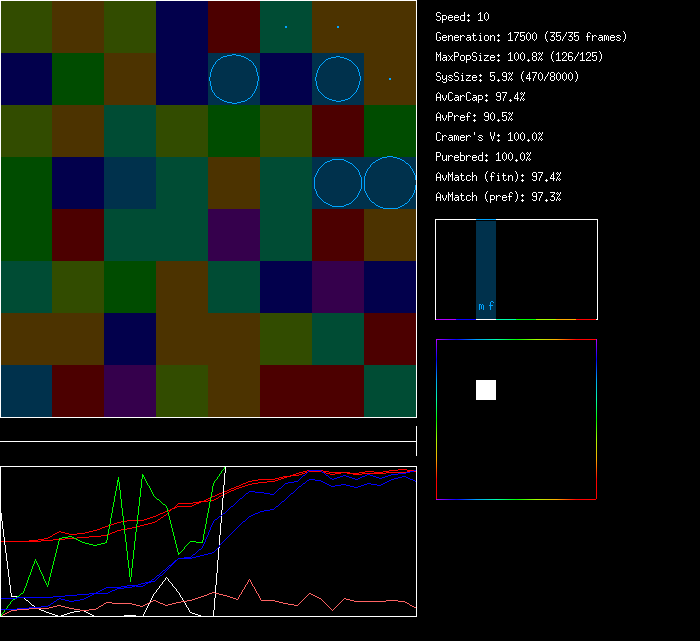Click the purple cell in the bottom grid row
The image size is (700, 641).
130,391
